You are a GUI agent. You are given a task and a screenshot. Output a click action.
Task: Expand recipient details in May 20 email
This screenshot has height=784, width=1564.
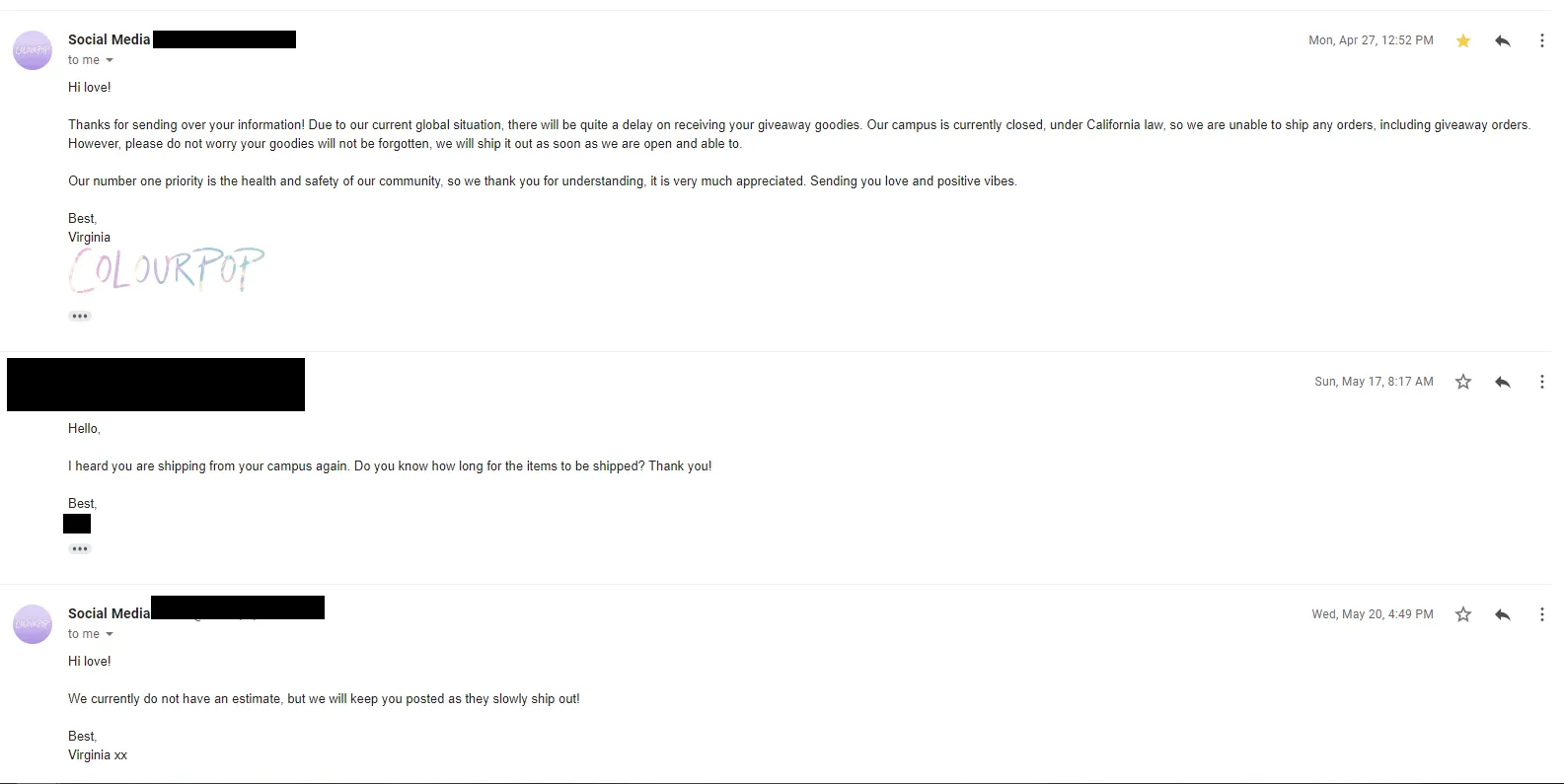[x=110, y=634]
